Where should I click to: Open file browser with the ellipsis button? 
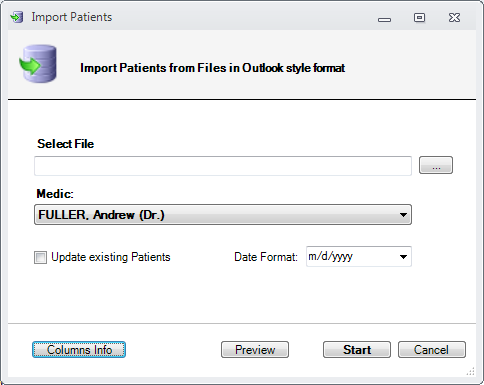click(436, 165)
